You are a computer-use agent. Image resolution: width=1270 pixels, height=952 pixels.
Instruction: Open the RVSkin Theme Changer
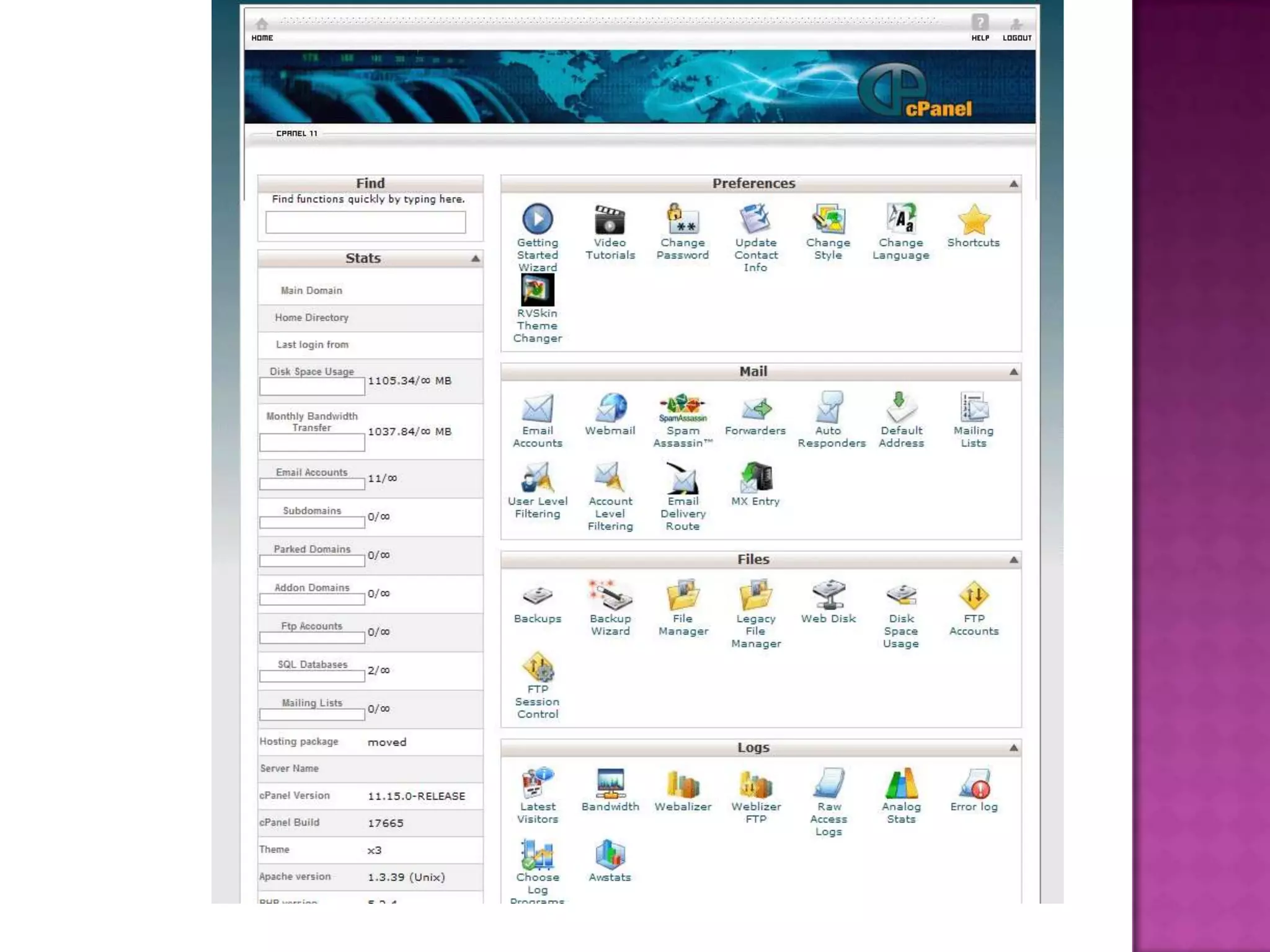[x=537, y=290]
